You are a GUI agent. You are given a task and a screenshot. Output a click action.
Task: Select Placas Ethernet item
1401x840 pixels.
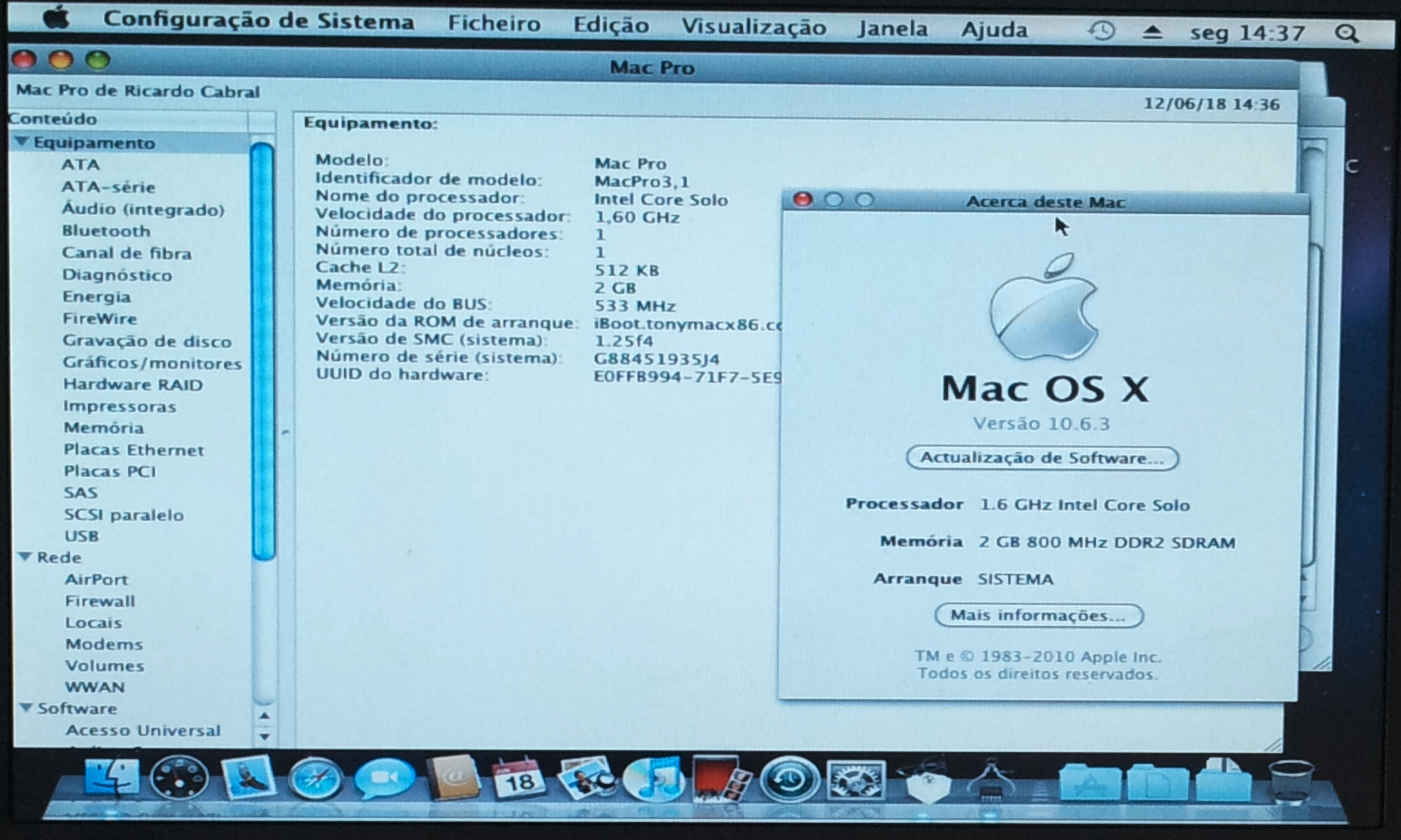(133, 449)
